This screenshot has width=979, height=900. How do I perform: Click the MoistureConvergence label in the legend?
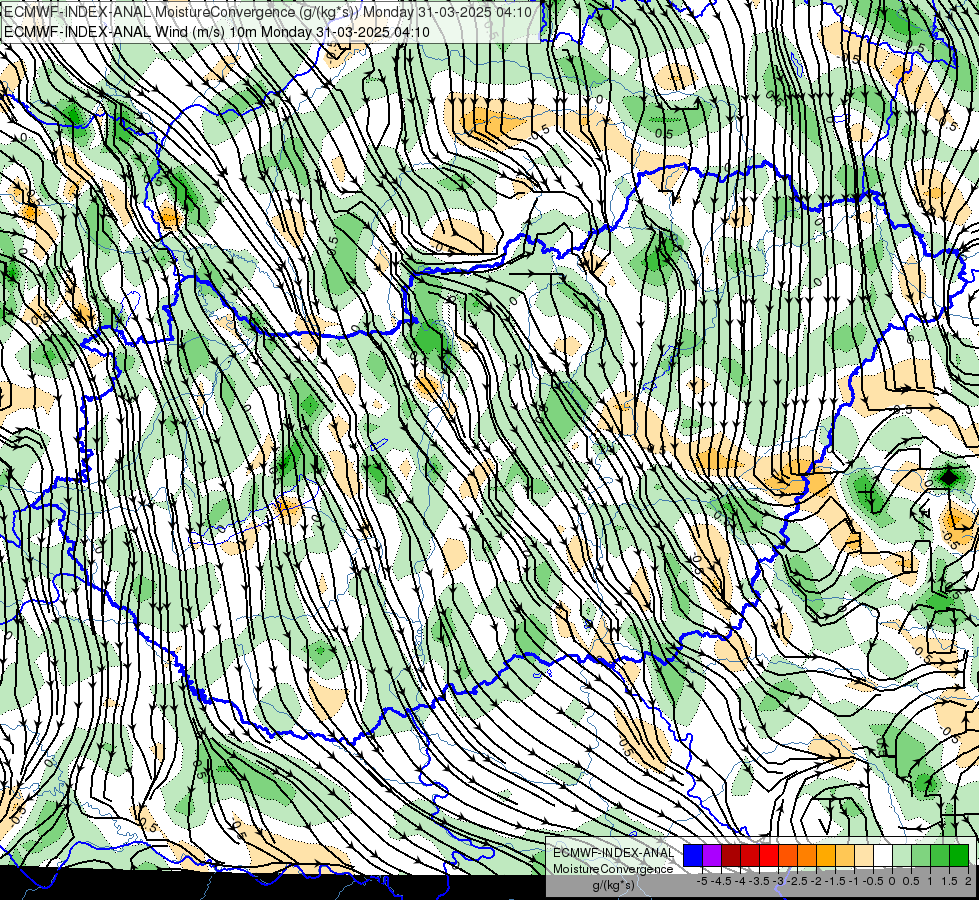click(613, 869)
